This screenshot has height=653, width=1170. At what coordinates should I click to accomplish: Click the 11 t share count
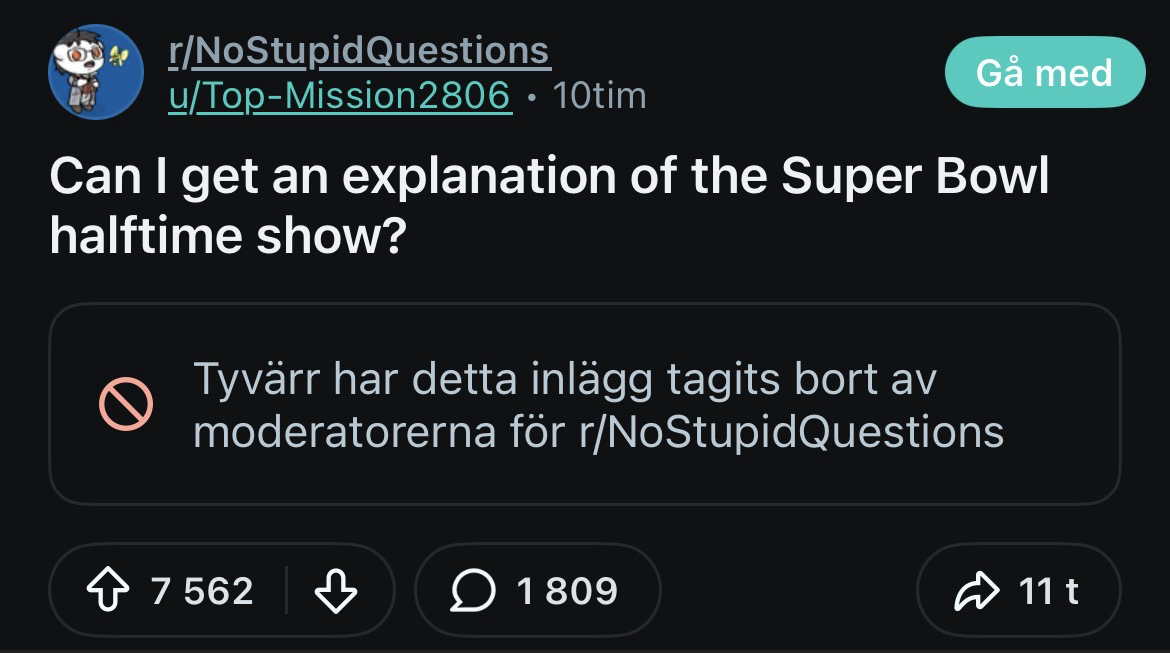point(1048,591)
